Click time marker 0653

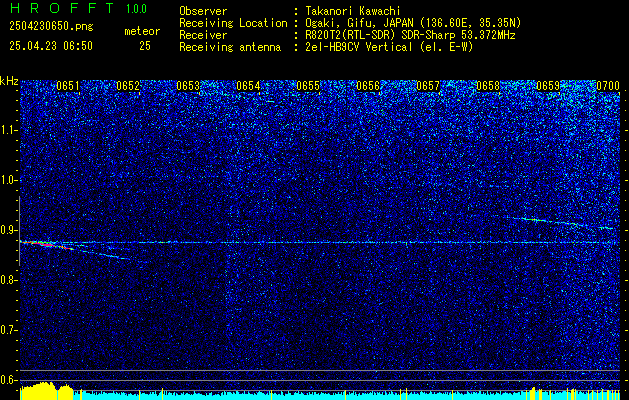click(x=188, y=86)
